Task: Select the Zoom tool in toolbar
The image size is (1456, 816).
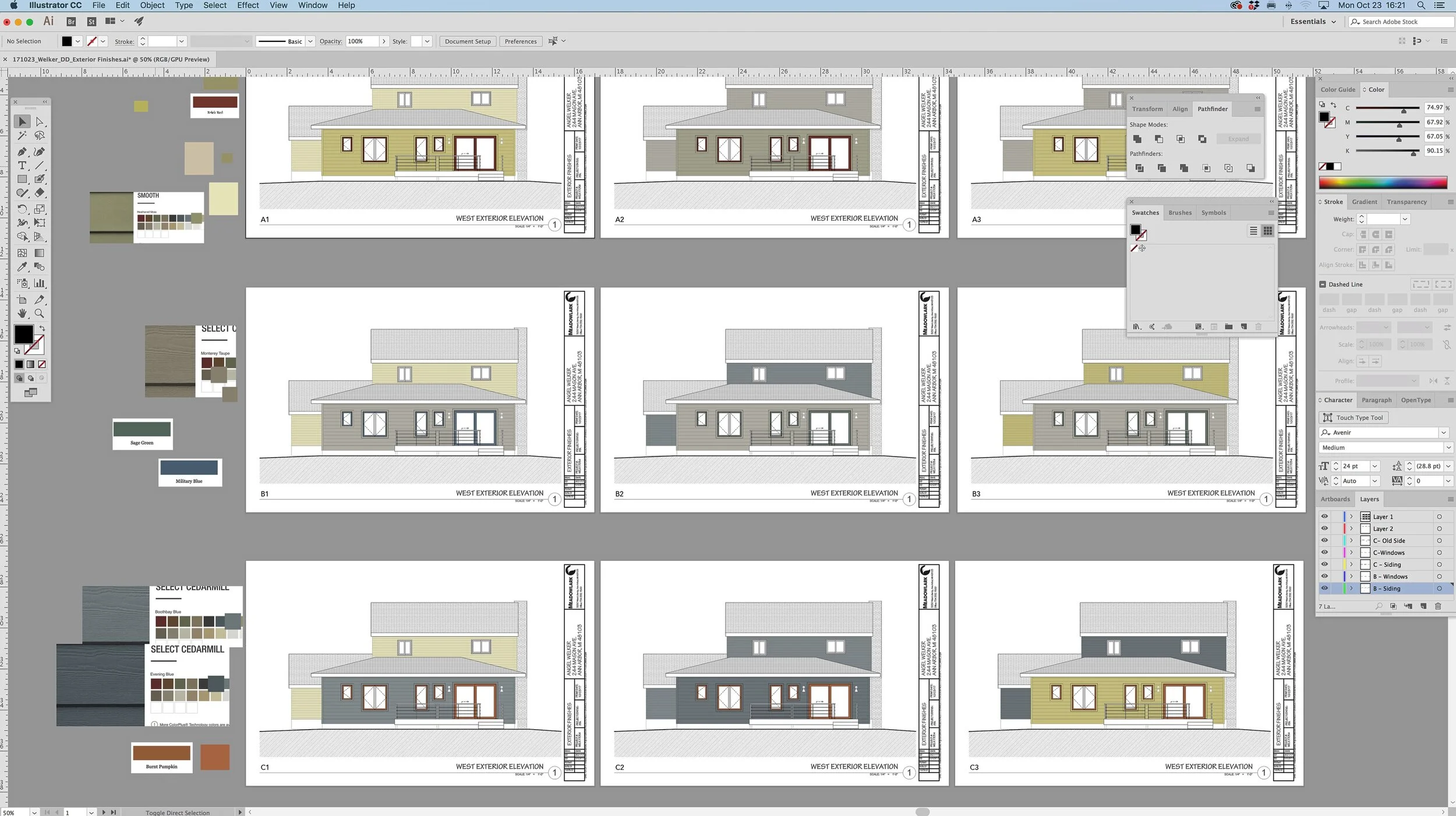Action: click(40, 313)
